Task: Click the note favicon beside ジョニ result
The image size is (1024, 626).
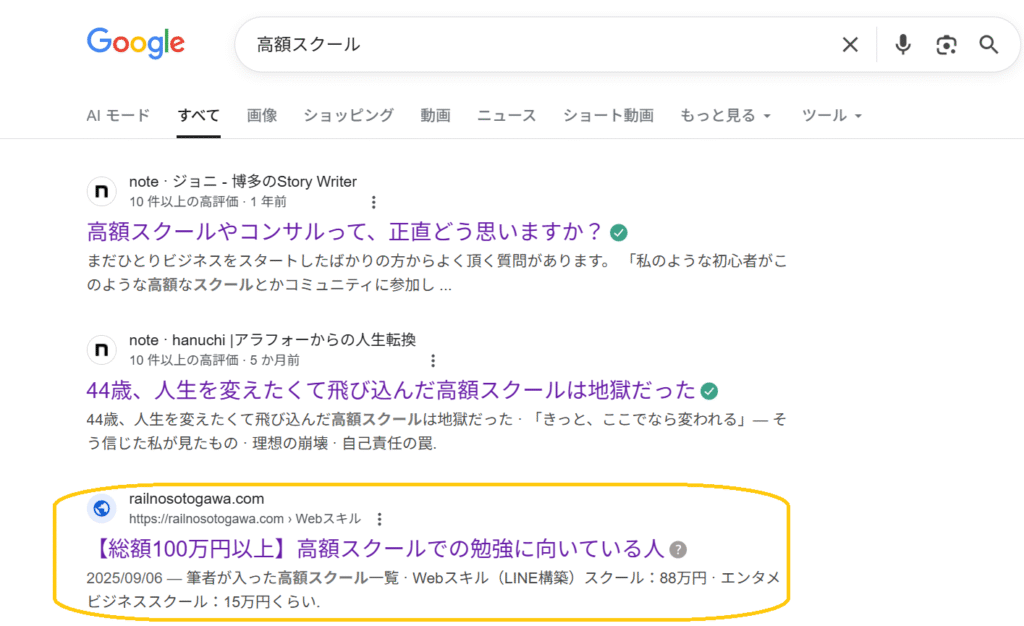Action: (101, 191)
